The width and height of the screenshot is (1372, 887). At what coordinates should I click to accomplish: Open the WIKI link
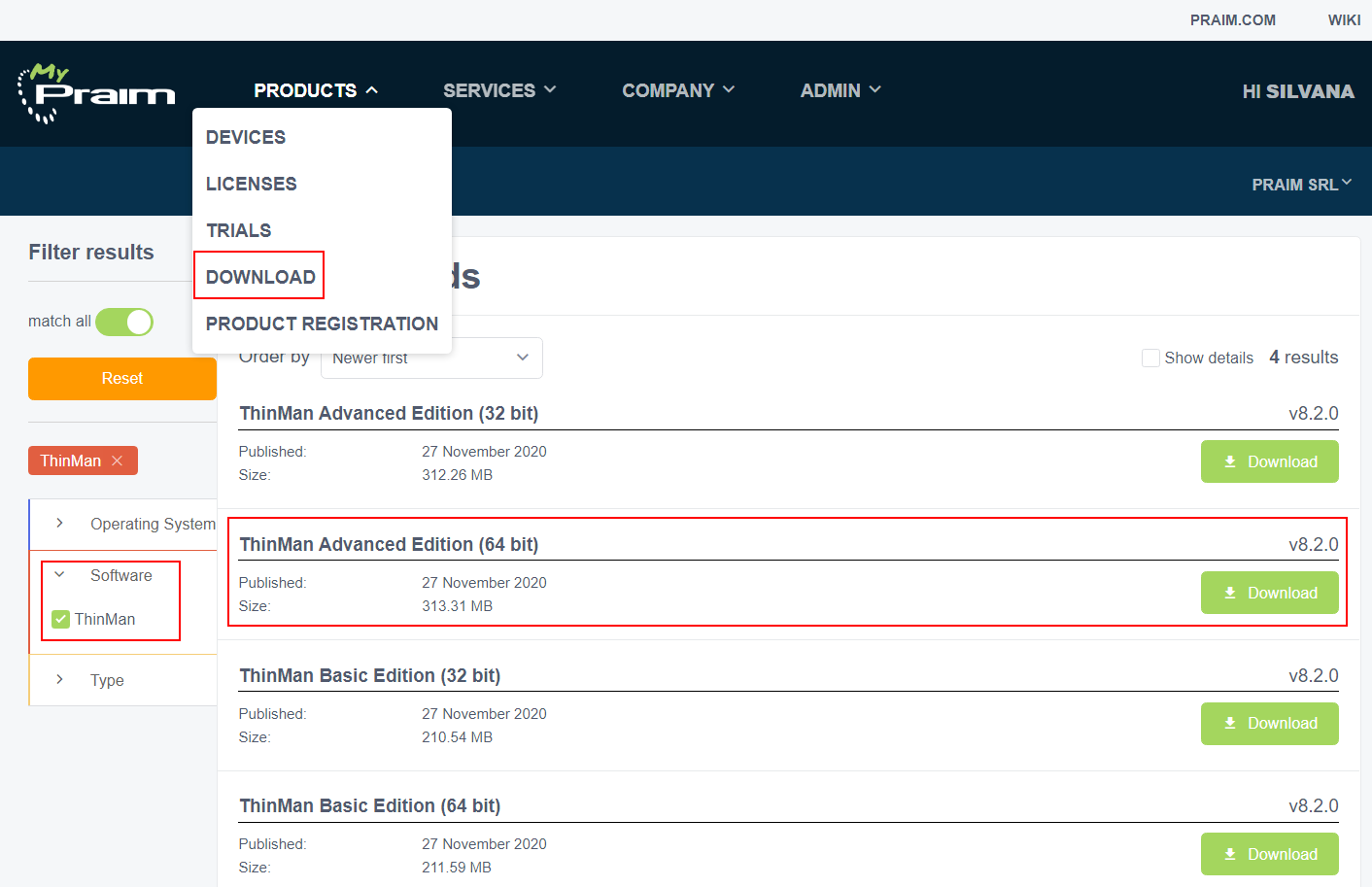[x=1345, y=20]
